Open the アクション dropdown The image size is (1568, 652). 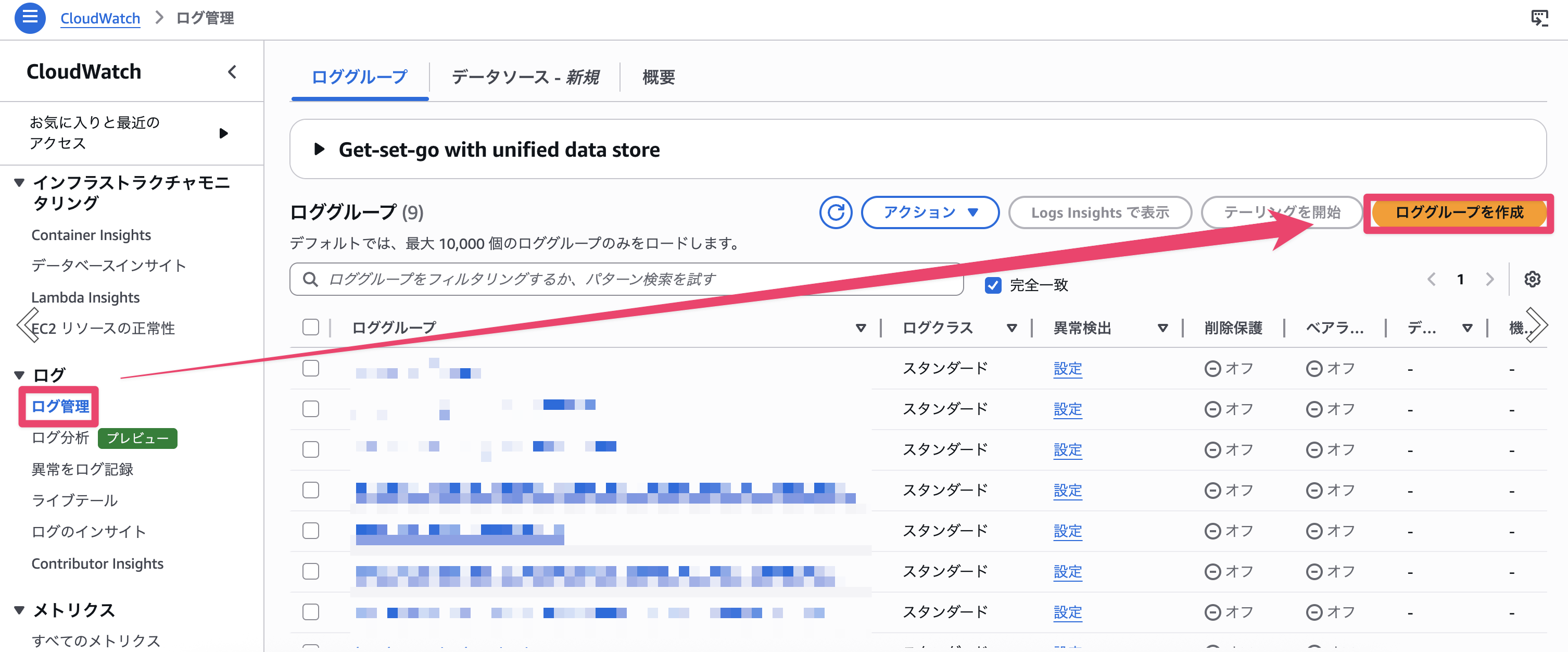pos(929,212)
